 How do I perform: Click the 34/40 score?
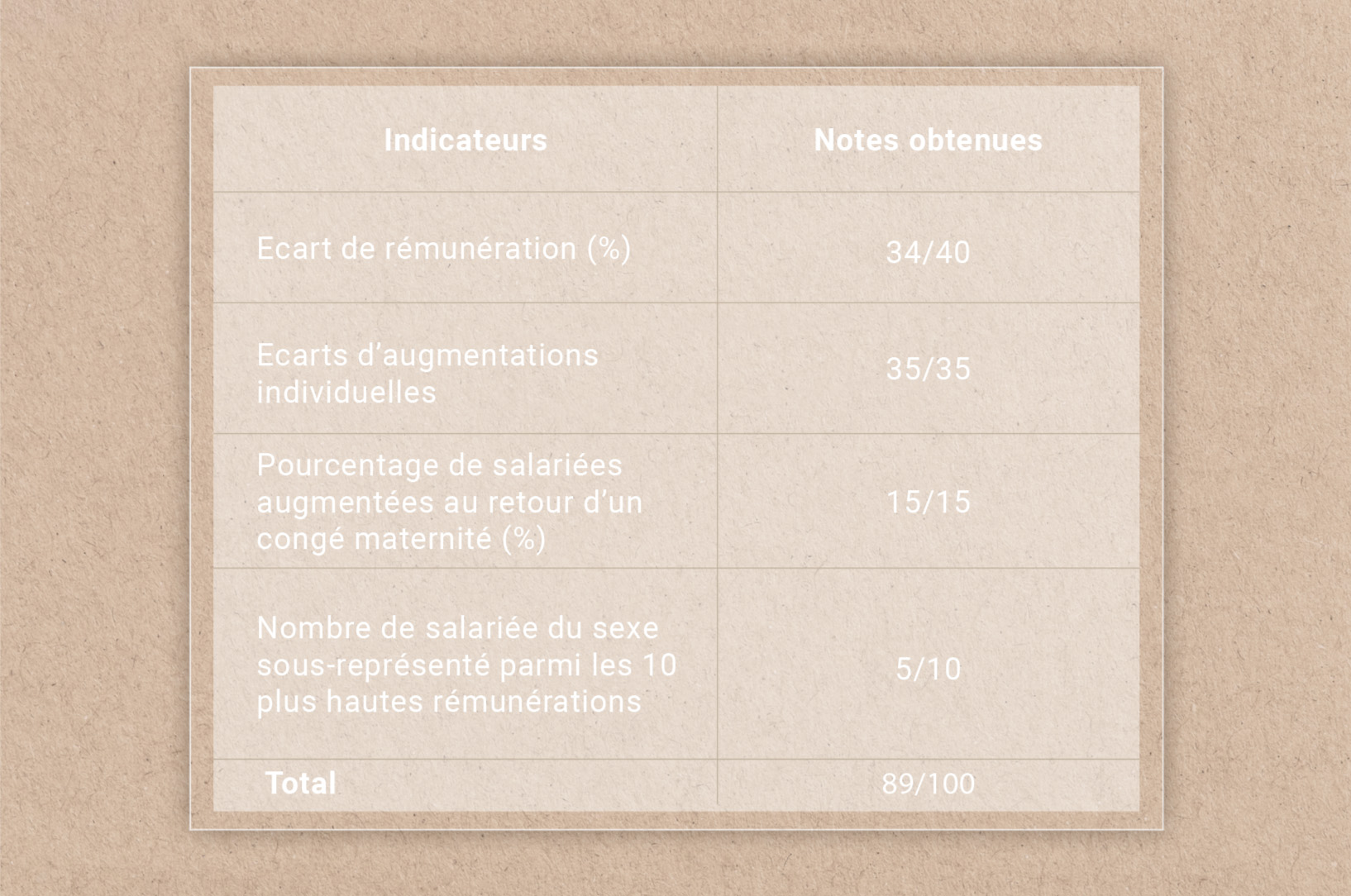[x=928, y=252]
